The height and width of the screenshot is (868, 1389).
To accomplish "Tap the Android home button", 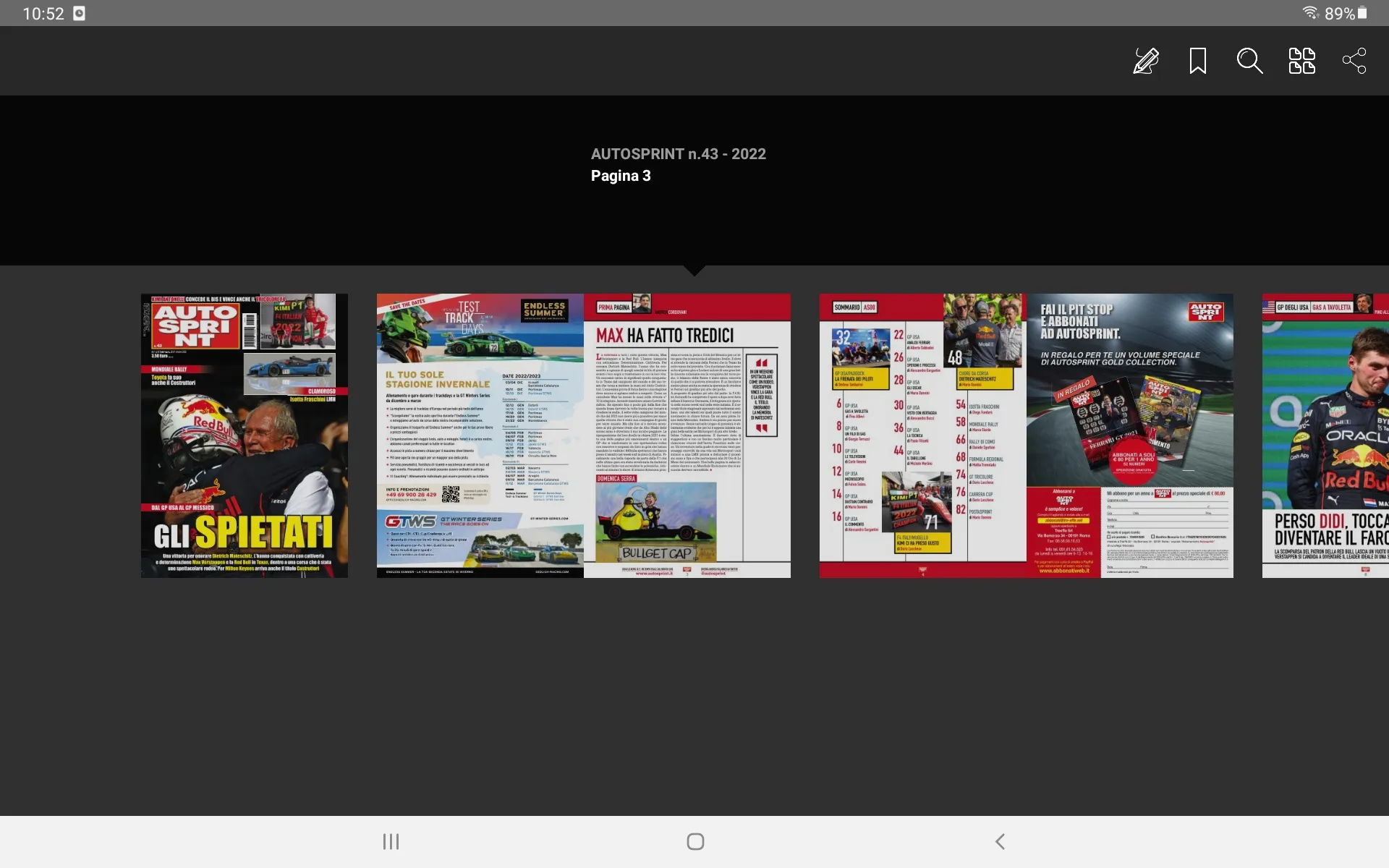I will point(695,841).
